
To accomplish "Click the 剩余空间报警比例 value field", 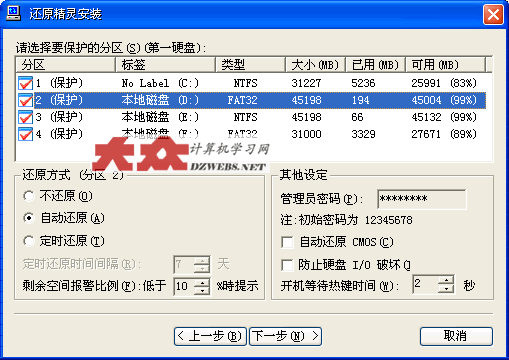I will (184, 286).
